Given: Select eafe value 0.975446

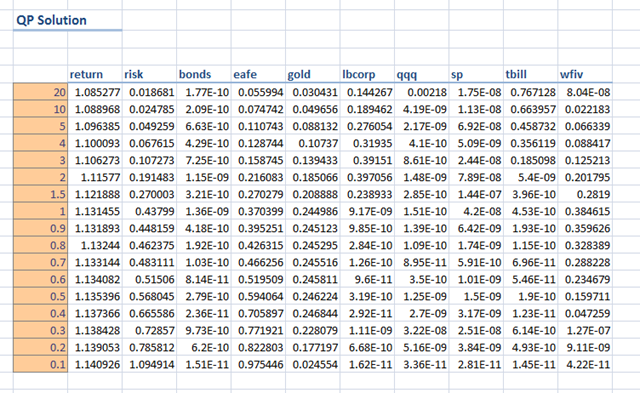Looking at the screenshot, I should (x=258, y=364).
